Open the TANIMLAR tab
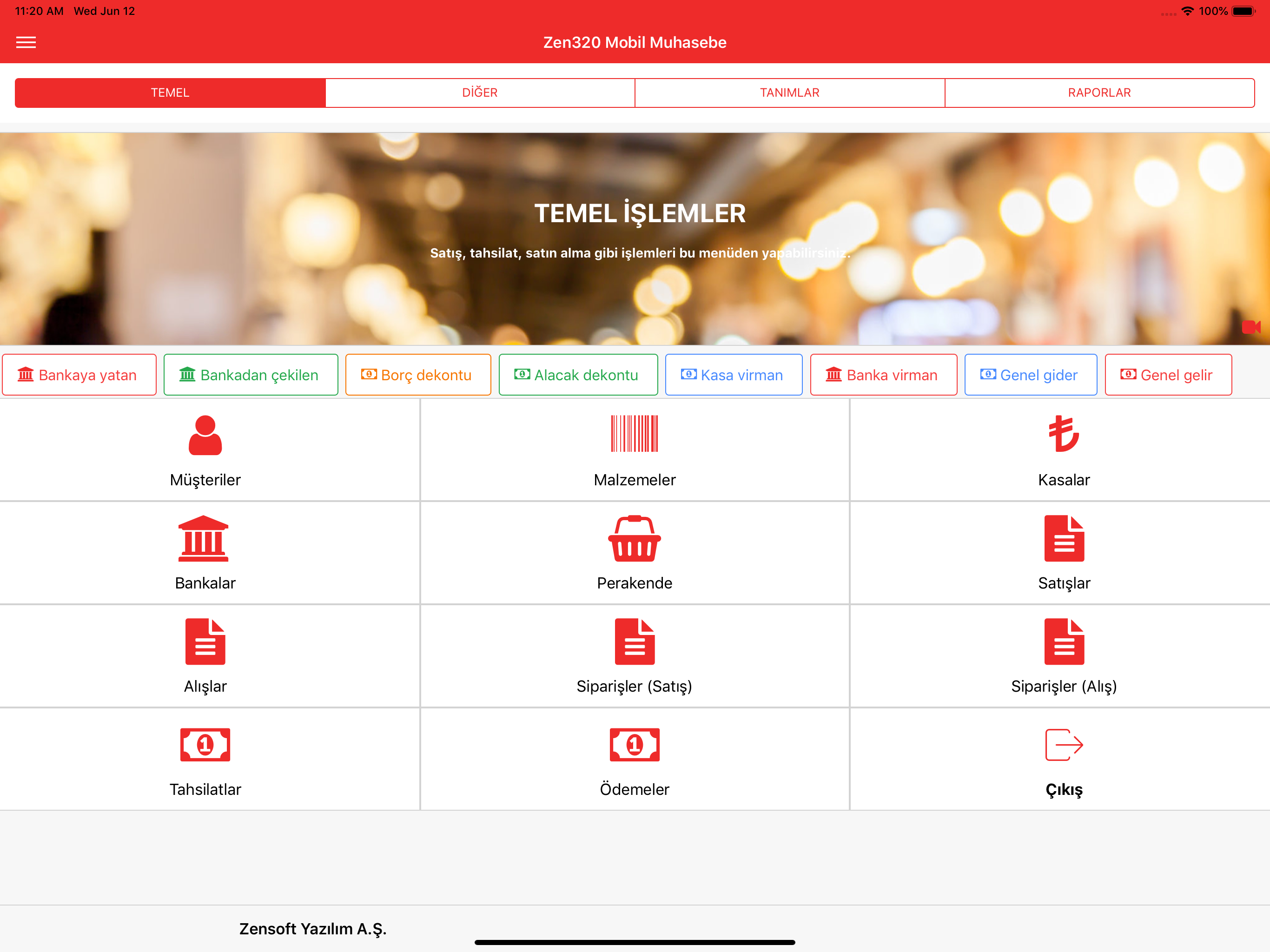The height and width of the screenshot is (952, 1270). (x=789, y=93)
